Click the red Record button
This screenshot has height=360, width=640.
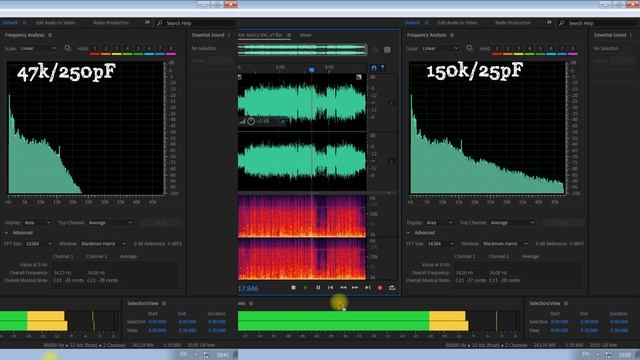(380, 288)
